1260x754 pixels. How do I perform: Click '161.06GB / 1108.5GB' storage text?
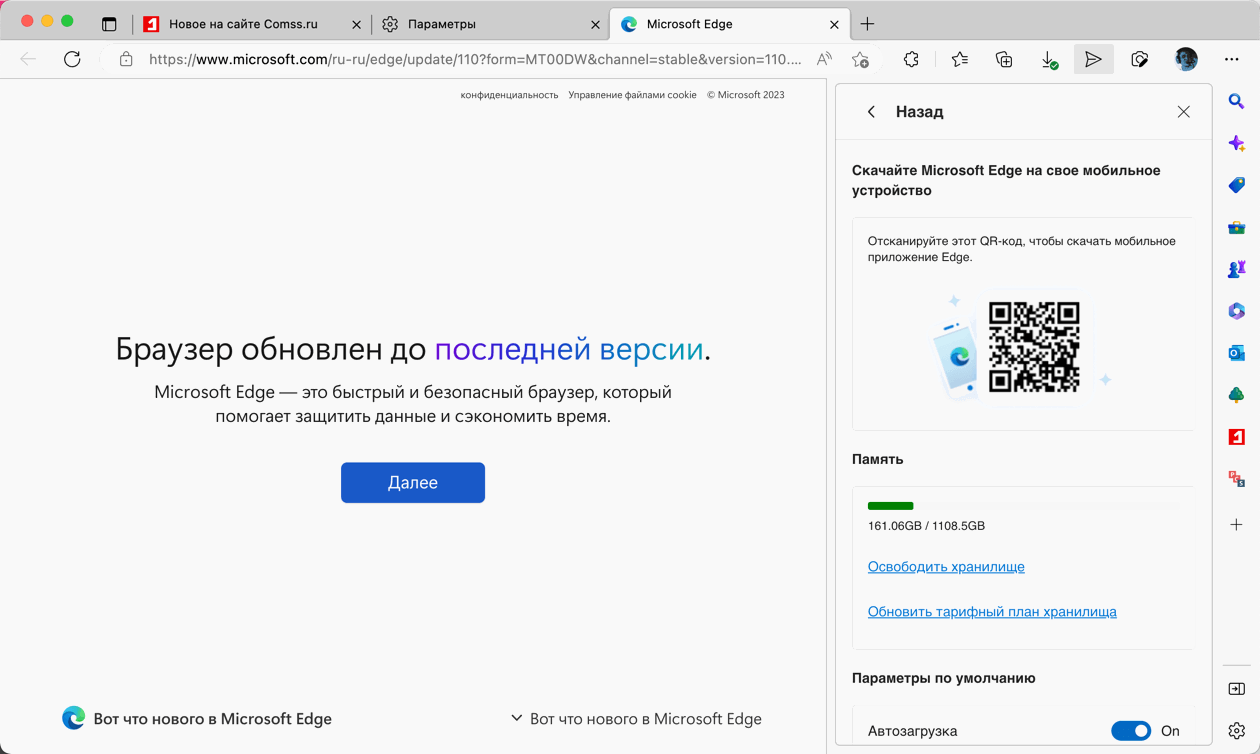[x=926, y=525]
